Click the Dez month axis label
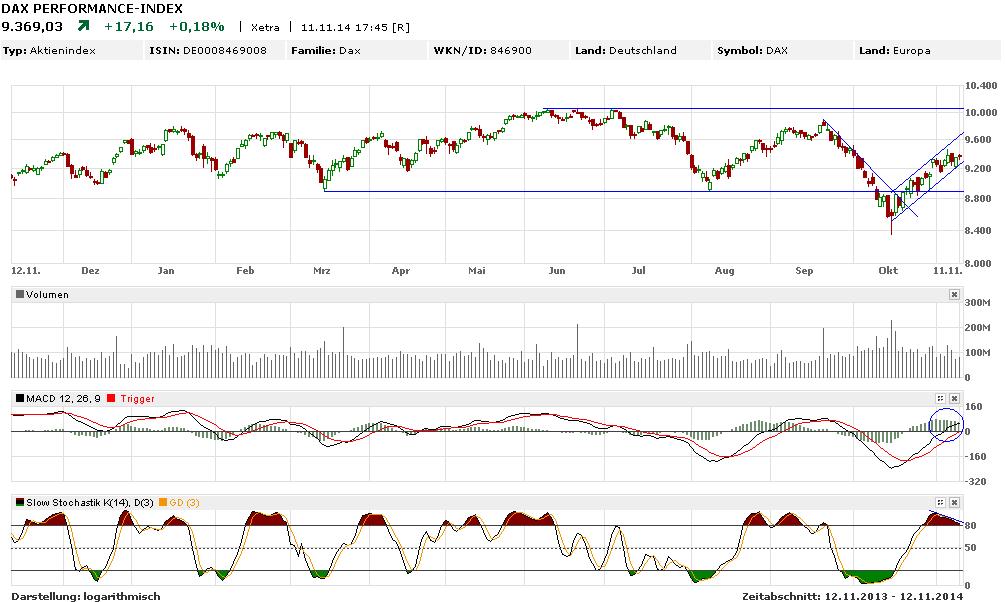 (90, 271)
